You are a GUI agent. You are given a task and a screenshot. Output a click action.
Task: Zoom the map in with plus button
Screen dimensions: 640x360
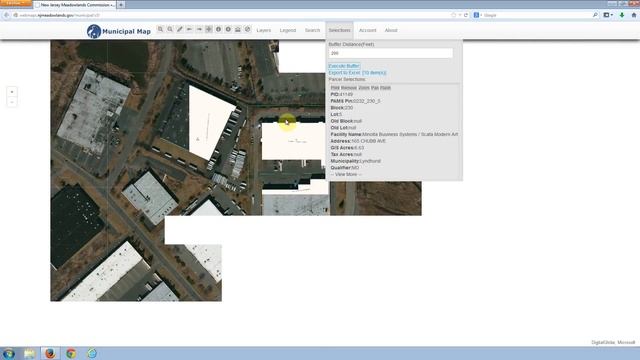coord(12,92)
